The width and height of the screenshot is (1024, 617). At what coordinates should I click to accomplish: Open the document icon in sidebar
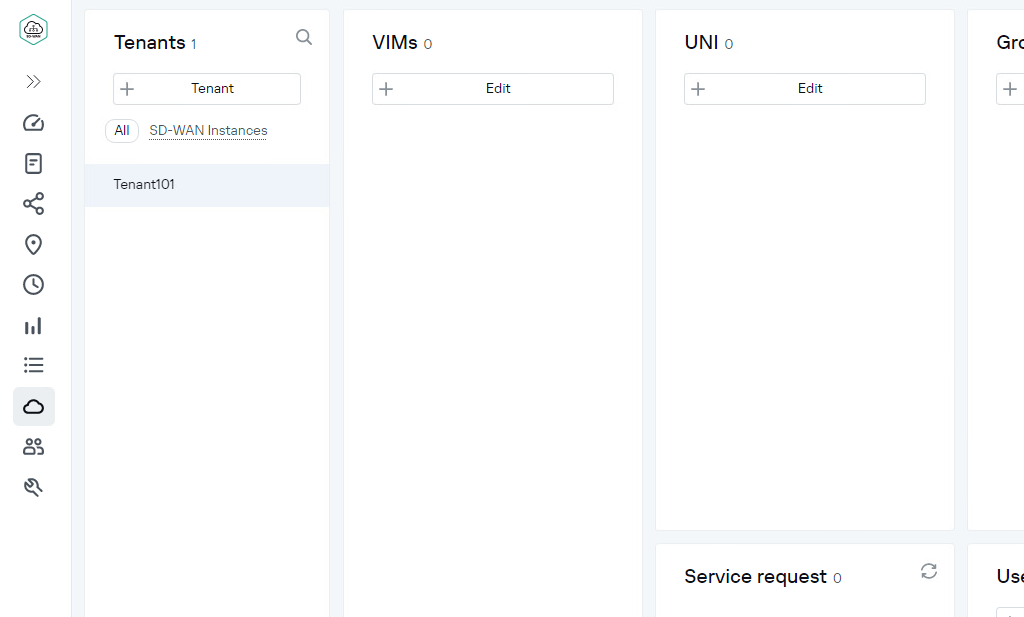pos(34,163)
